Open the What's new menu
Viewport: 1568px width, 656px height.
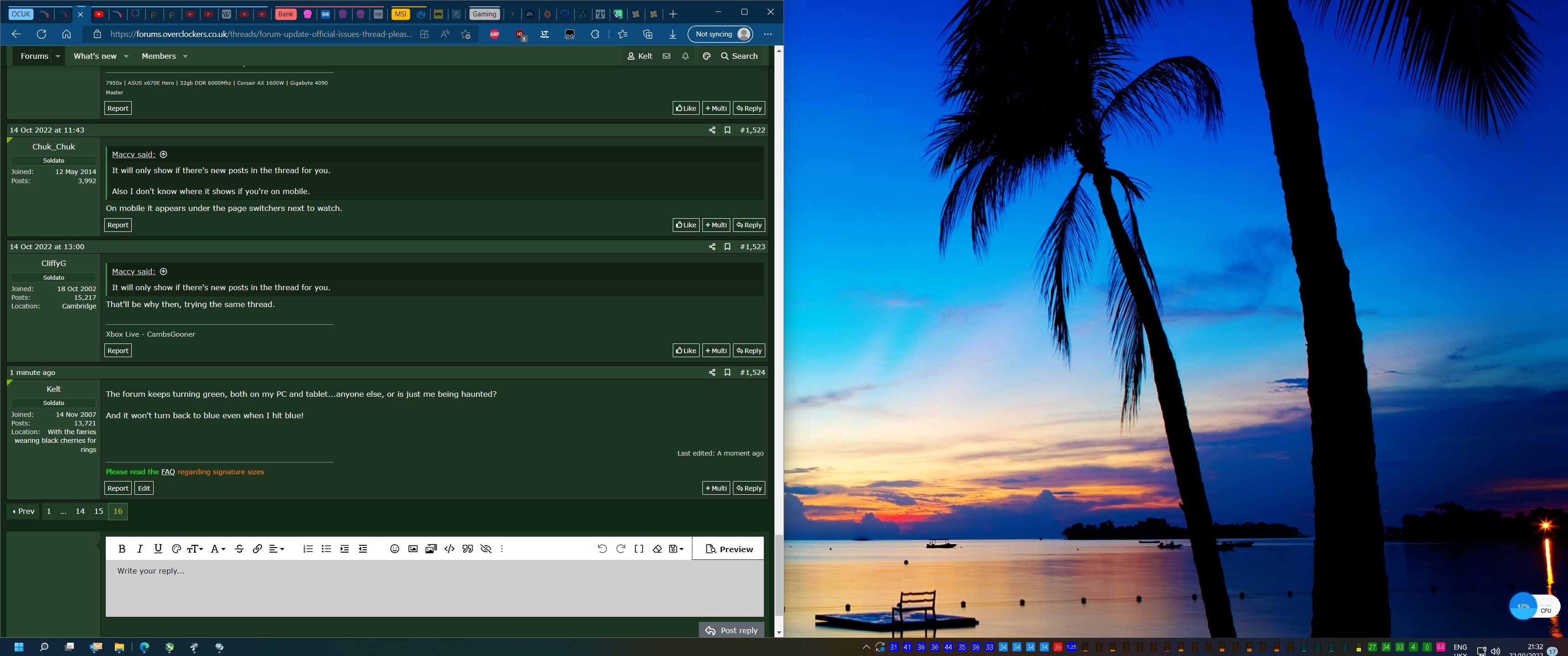95,56
